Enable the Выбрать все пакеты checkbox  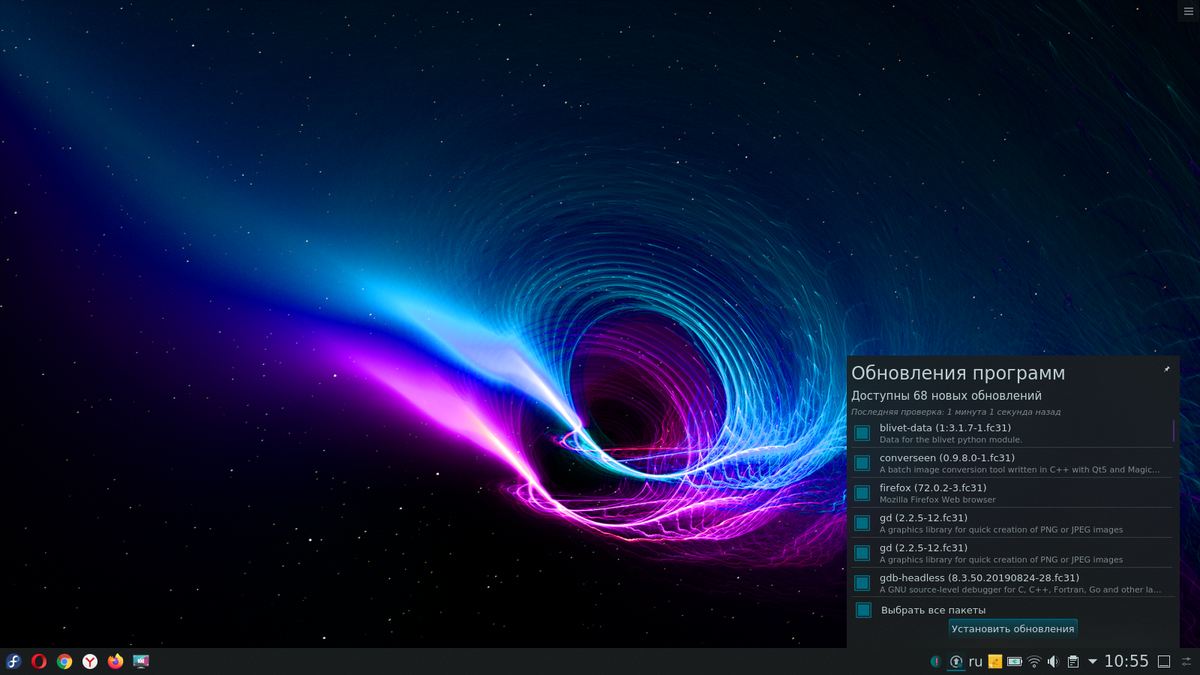(864, 610)
